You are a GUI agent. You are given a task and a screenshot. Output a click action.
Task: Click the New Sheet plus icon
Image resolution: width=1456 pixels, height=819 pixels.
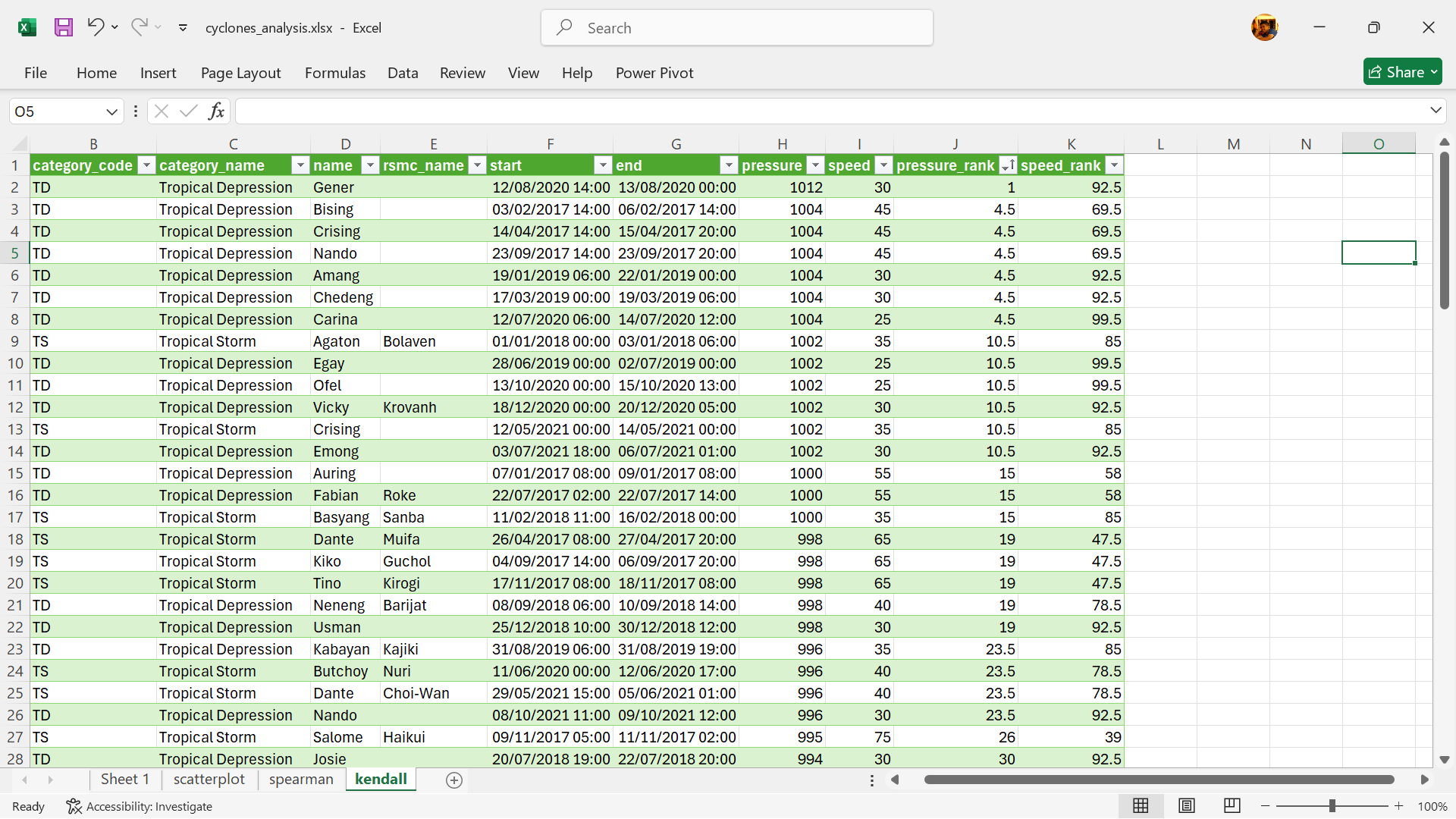point(454,780)
